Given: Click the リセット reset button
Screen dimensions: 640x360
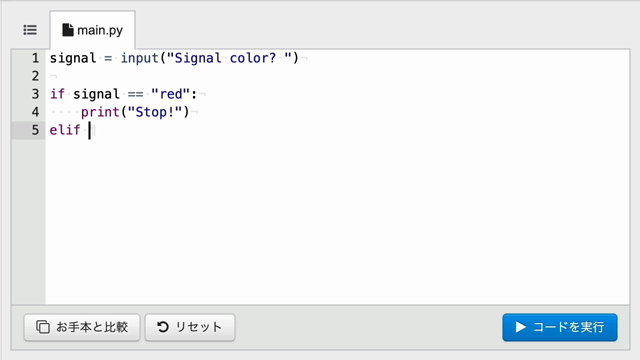Looking at the screenshot, I should point(190,327).
